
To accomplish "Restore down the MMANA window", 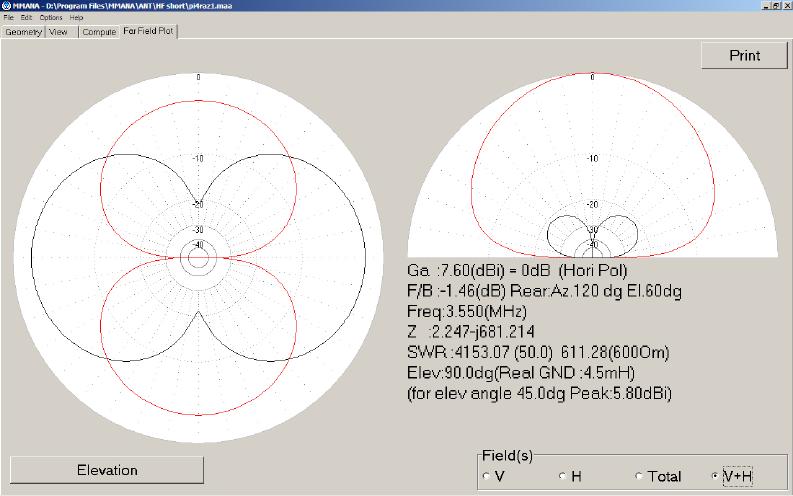I will pos(775,6).
